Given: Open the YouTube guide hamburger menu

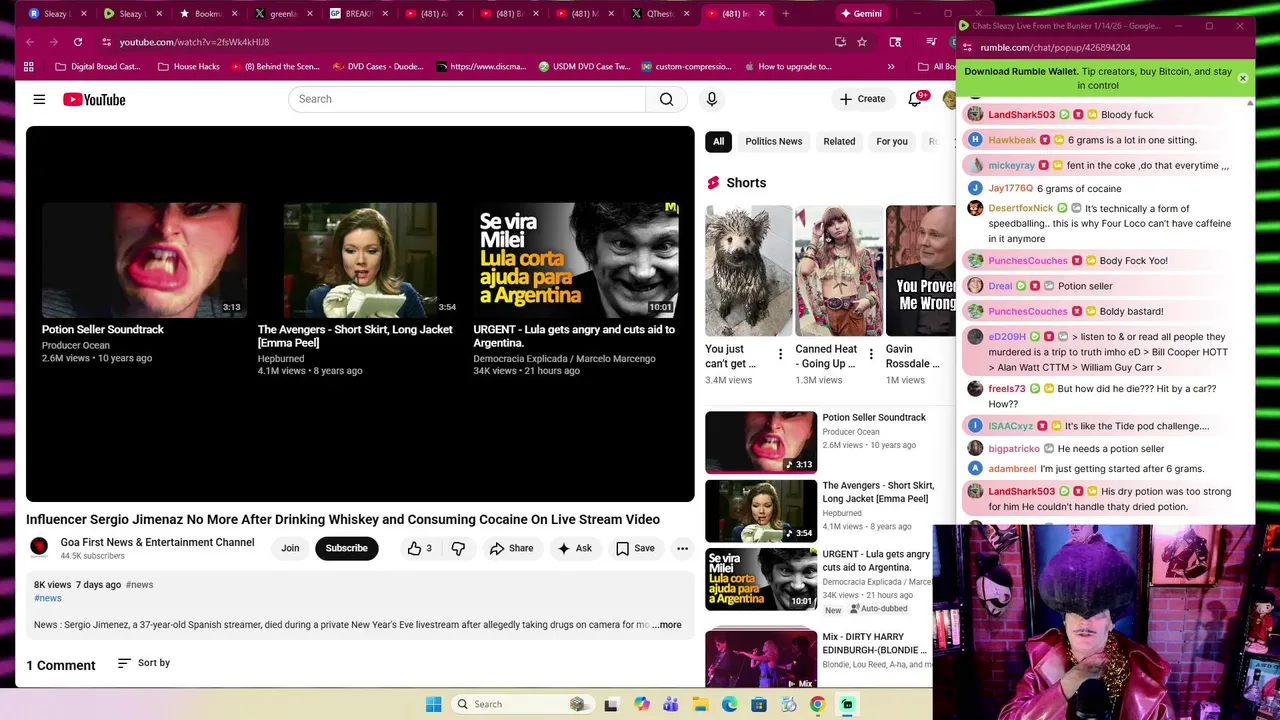Looking at the screenshot, I should pyautogui.click(x=39, y=99).
